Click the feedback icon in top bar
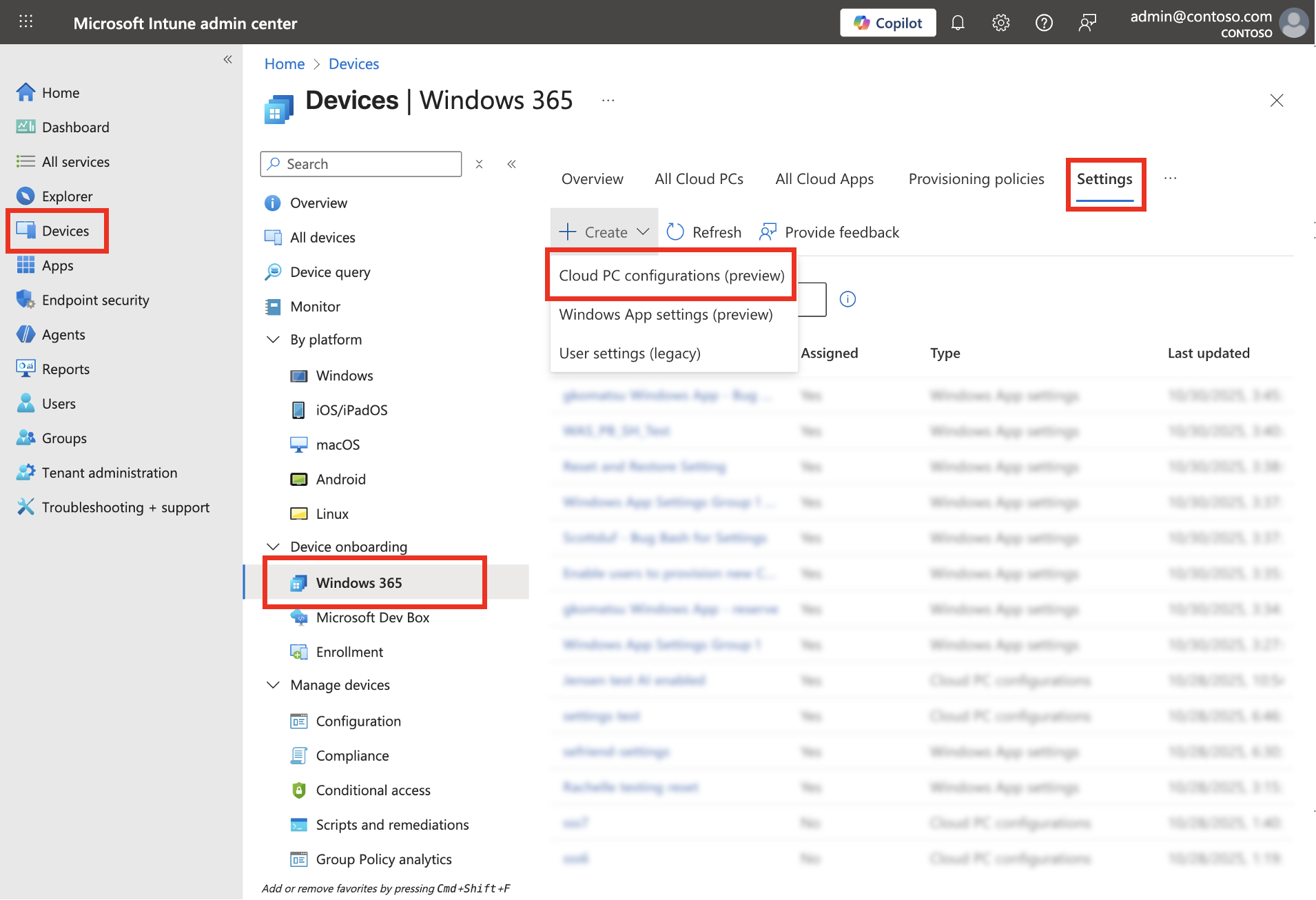This screenshot has width=1316, height=900. tap(1087, 23)
